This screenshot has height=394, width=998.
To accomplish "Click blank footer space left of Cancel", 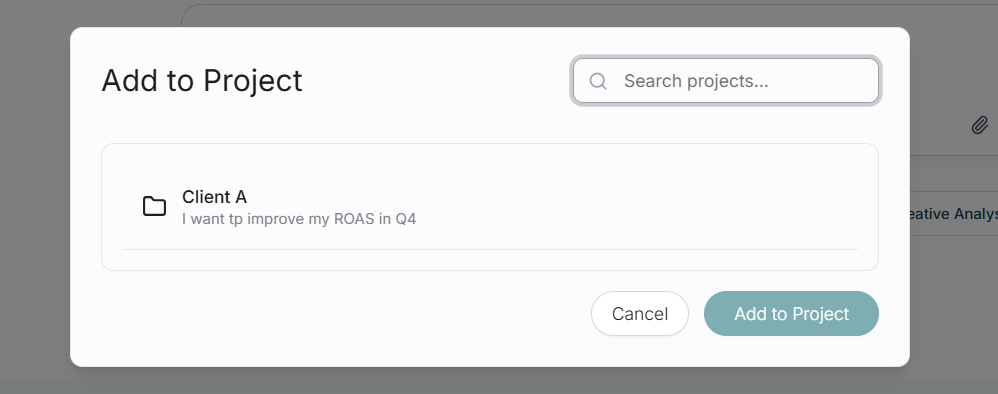I will click(x=344, y=313).
